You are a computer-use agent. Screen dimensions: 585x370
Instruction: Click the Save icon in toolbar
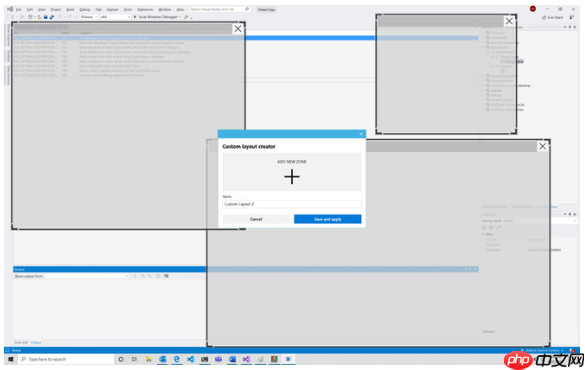[x=46, y=17]
